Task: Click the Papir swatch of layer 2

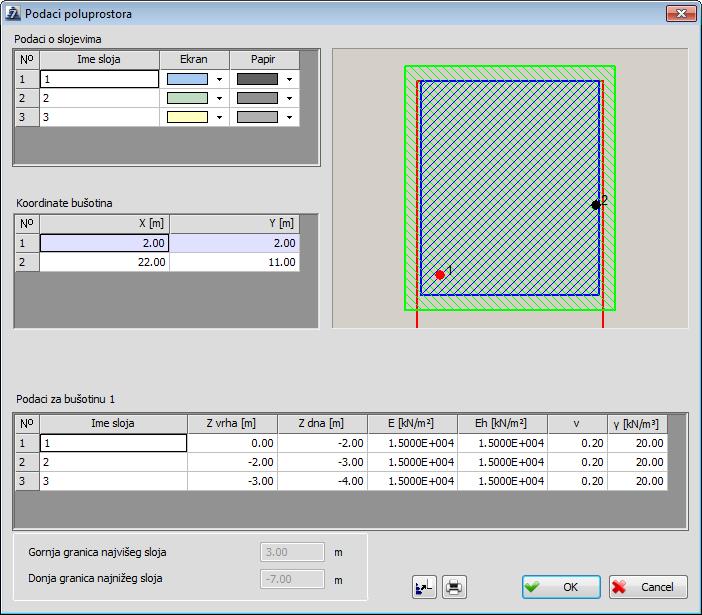Action: pos(257,98)
